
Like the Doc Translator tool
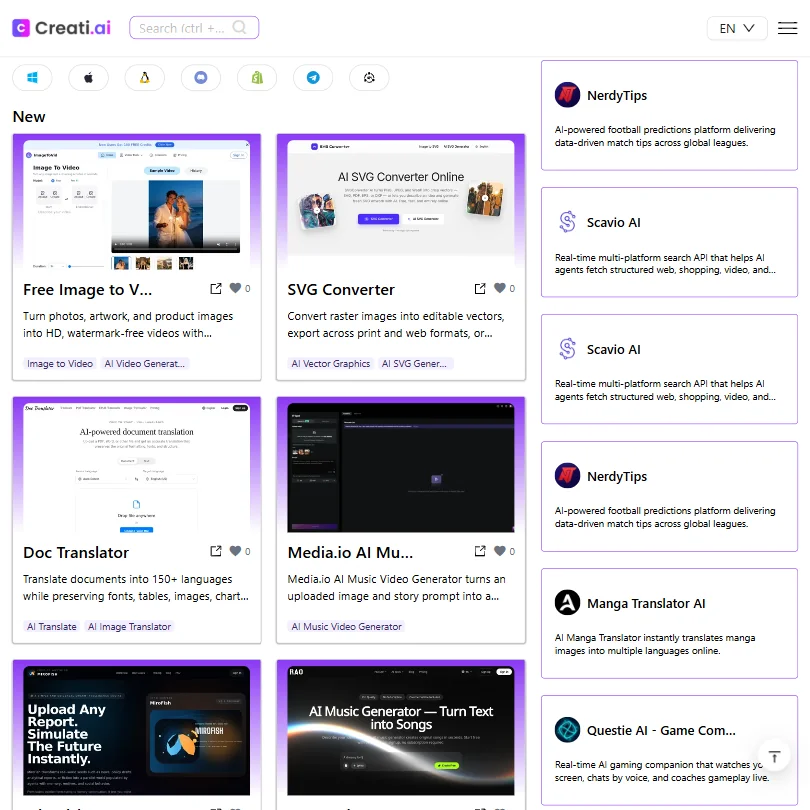[x=236, y=551]
